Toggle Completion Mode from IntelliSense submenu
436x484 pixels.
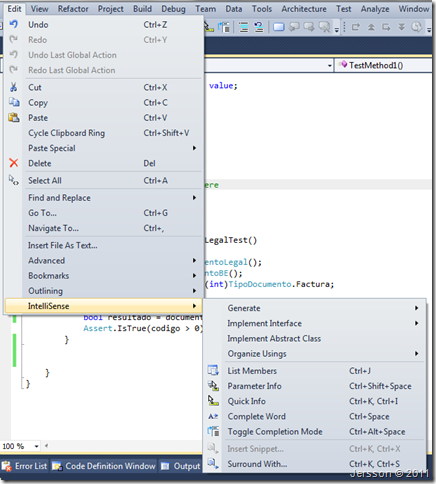point(314,432)
